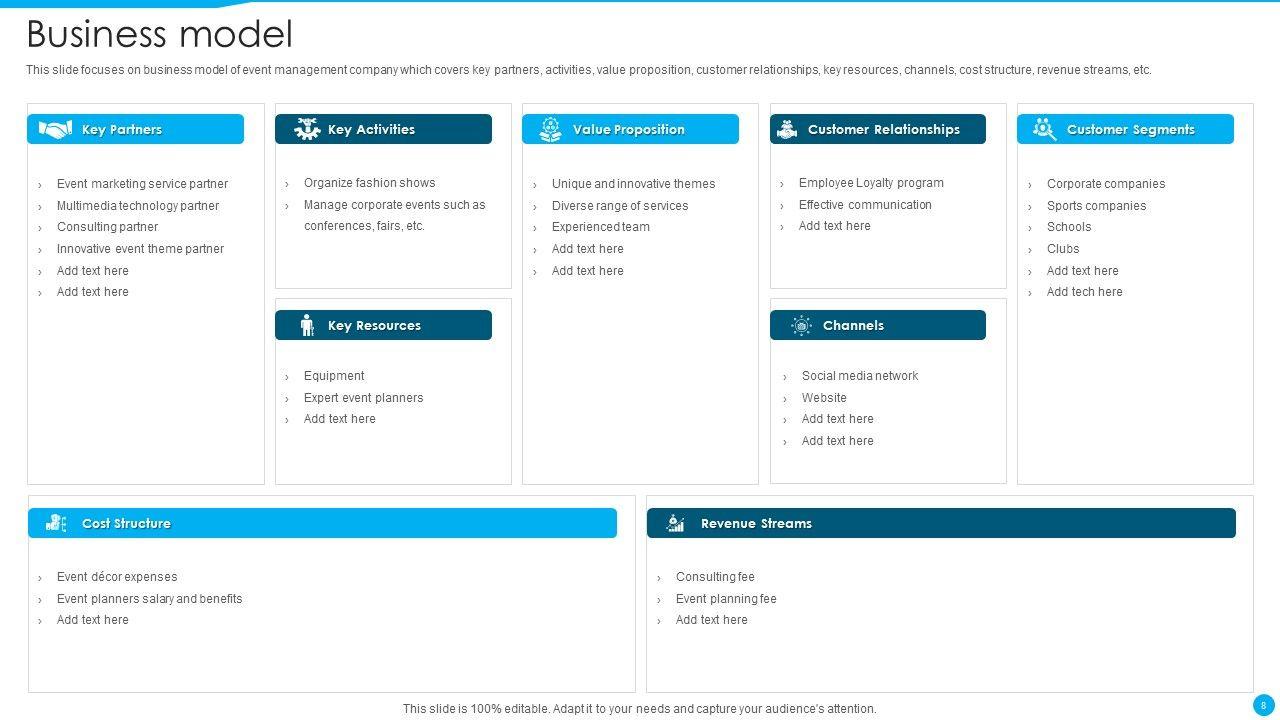This screenshot has height=720, width=1280.
Task: Click the "Key Activities" header label
Action: click(x=371, y=129)
